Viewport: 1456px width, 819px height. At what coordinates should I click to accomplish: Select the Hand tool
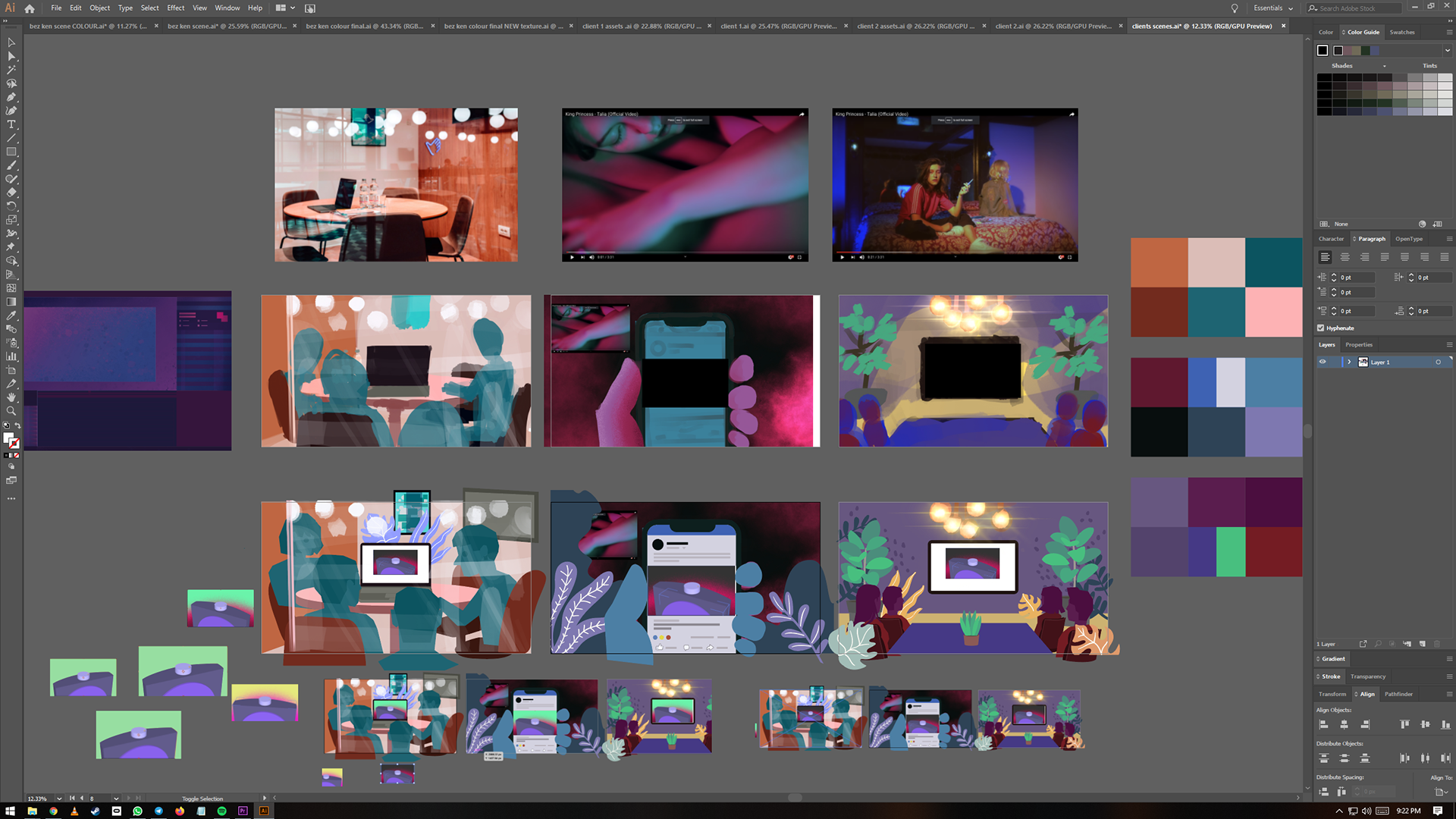[11, 397]
